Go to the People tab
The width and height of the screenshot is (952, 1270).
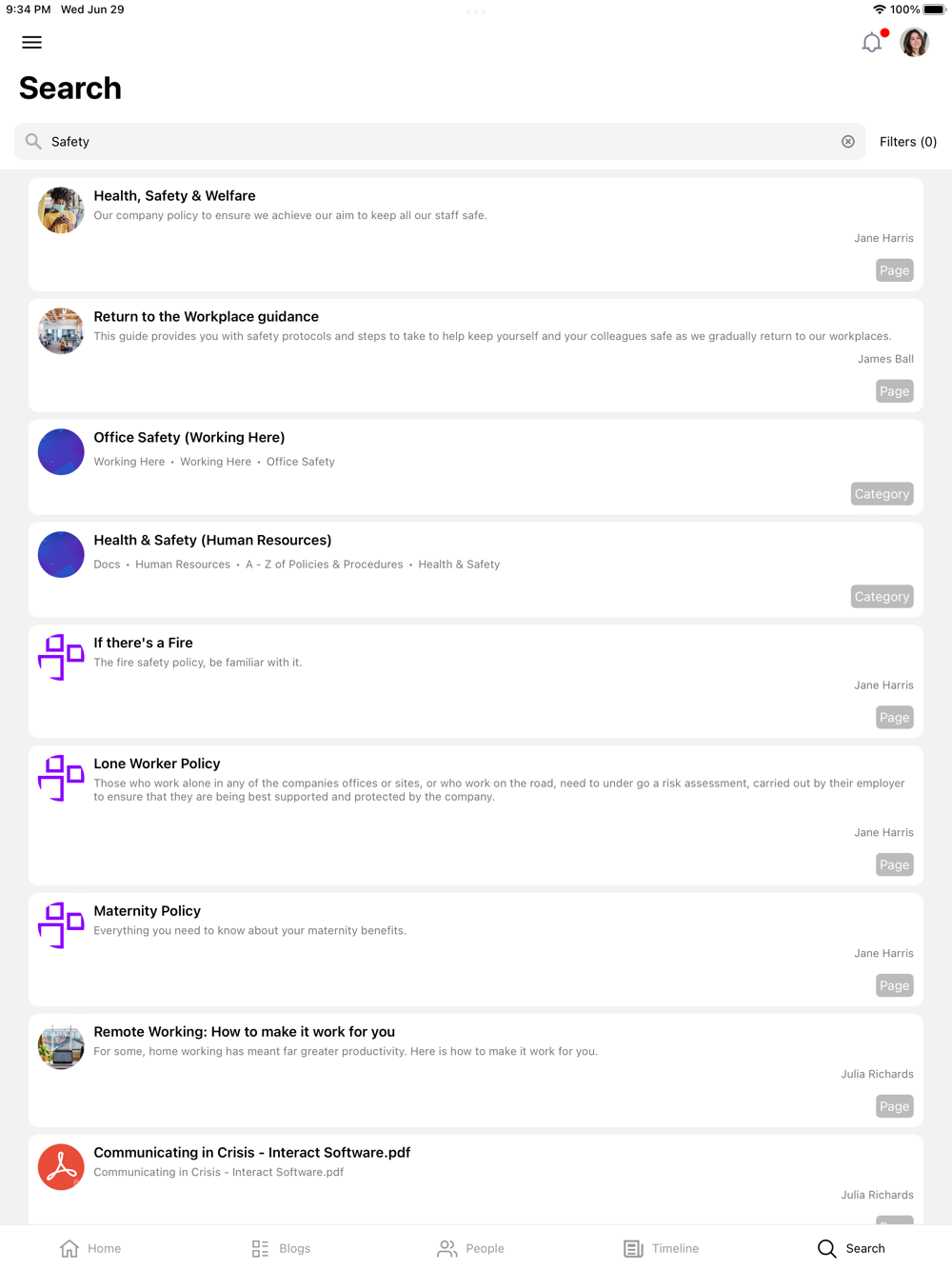tap(471, 1248)
